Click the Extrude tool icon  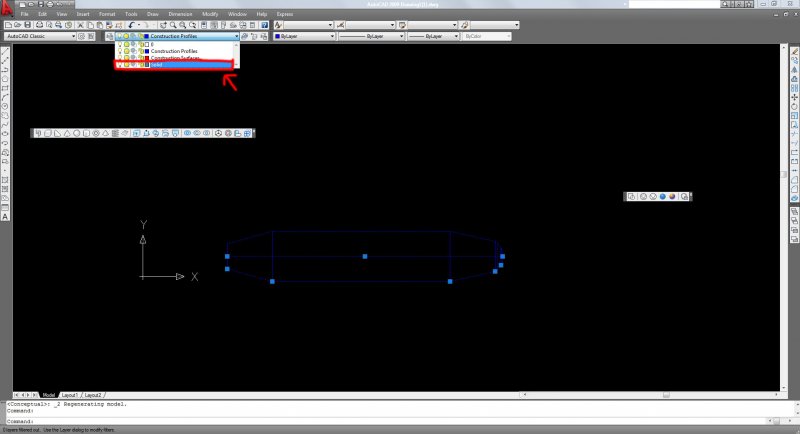coord(136,133)
